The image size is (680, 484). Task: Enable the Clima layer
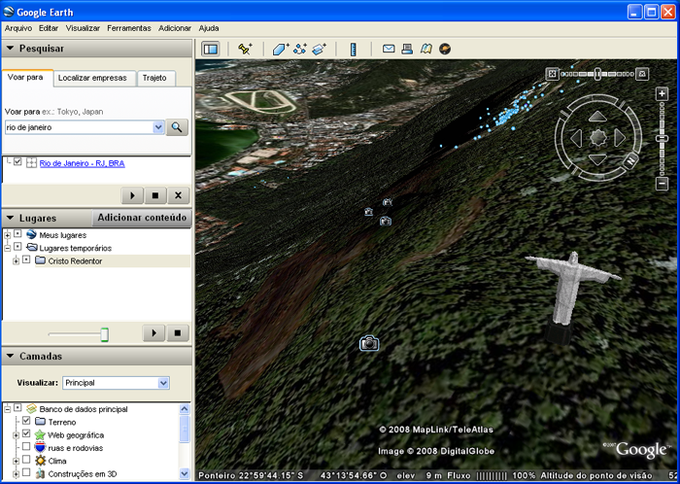click(x=26, y=459)
